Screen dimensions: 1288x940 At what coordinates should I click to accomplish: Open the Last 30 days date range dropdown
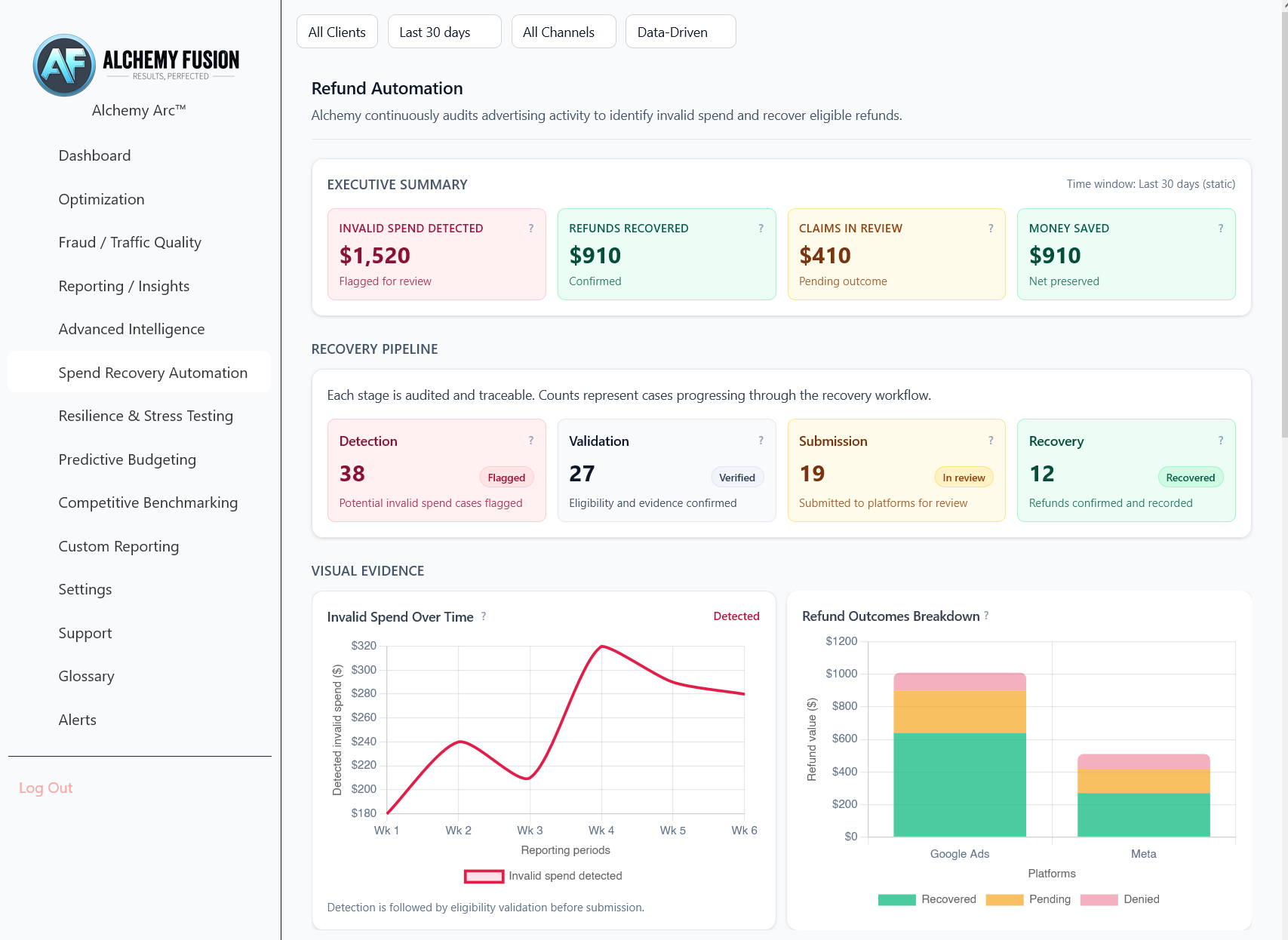point(444,32)
